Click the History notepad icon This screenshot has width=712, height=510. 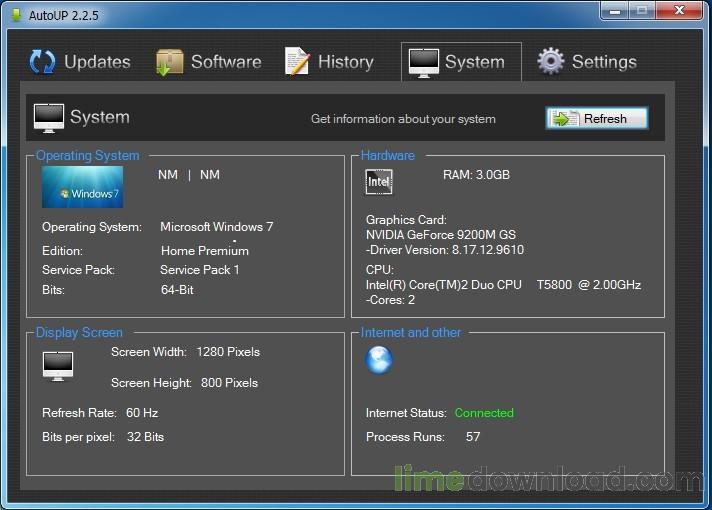pos(297,62)
